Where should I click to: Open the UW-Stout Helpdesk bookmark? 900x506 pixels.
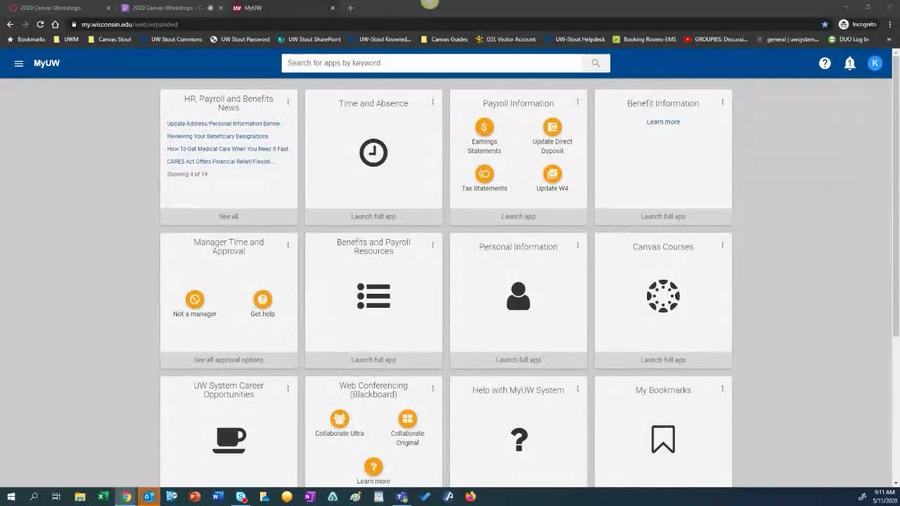click(x=575, y=40)
